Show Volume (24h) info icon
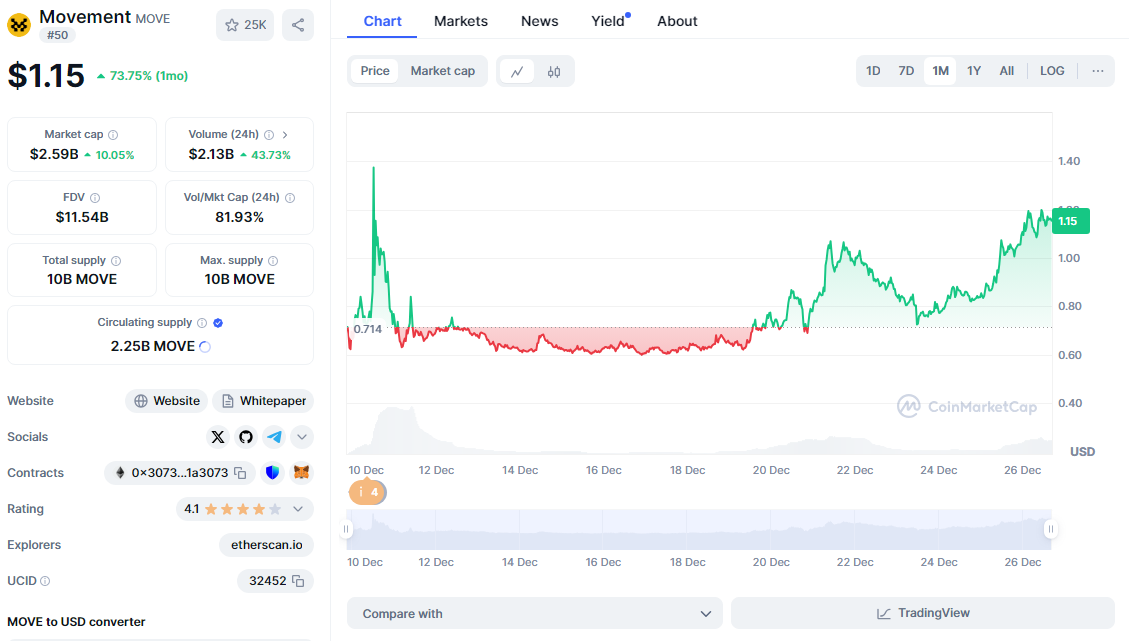The image size is (1129, 641). [269, 135]
